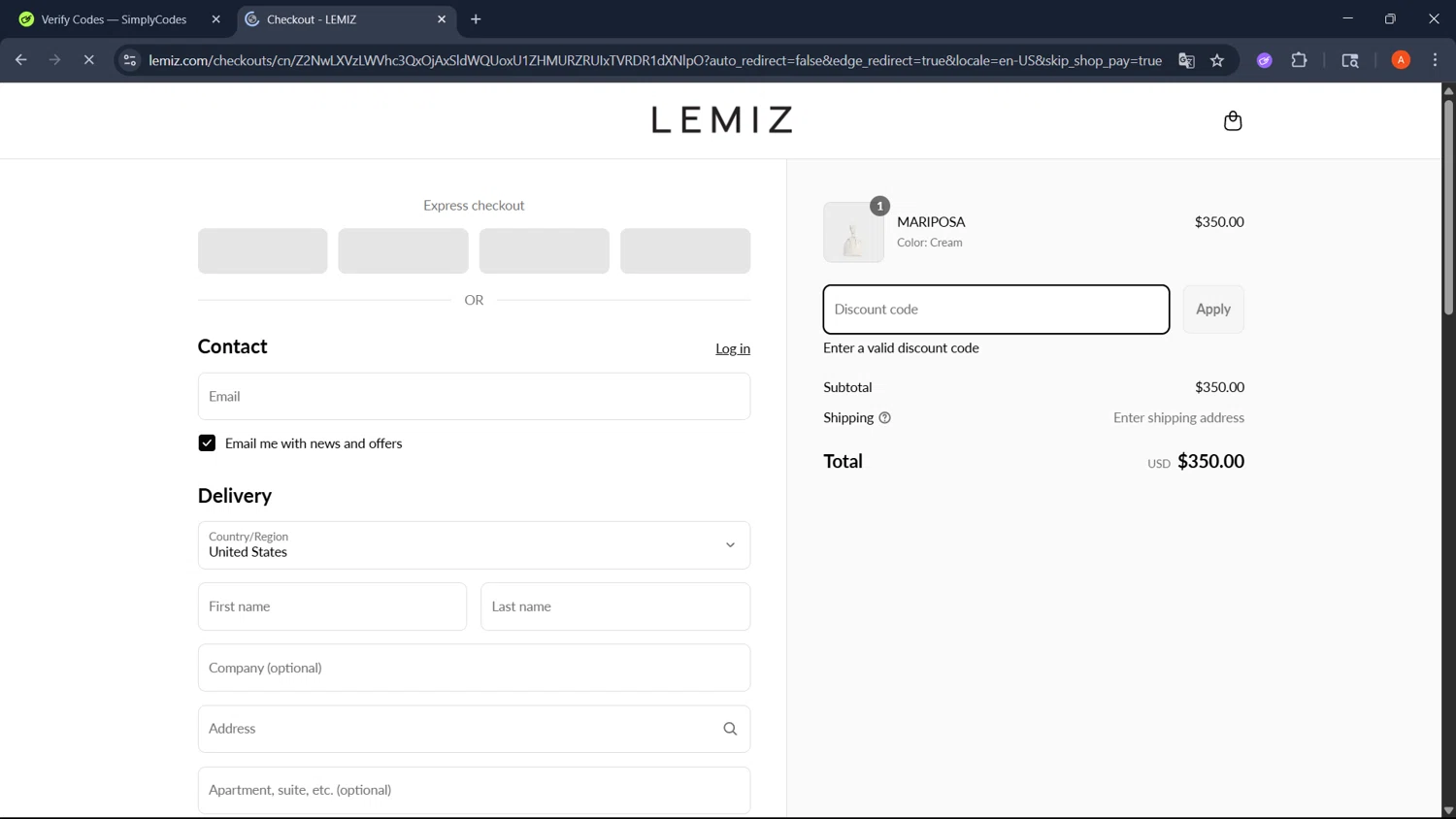1456x819 pixels.
Task: Open a new browser tab
Action: (476, 19)
